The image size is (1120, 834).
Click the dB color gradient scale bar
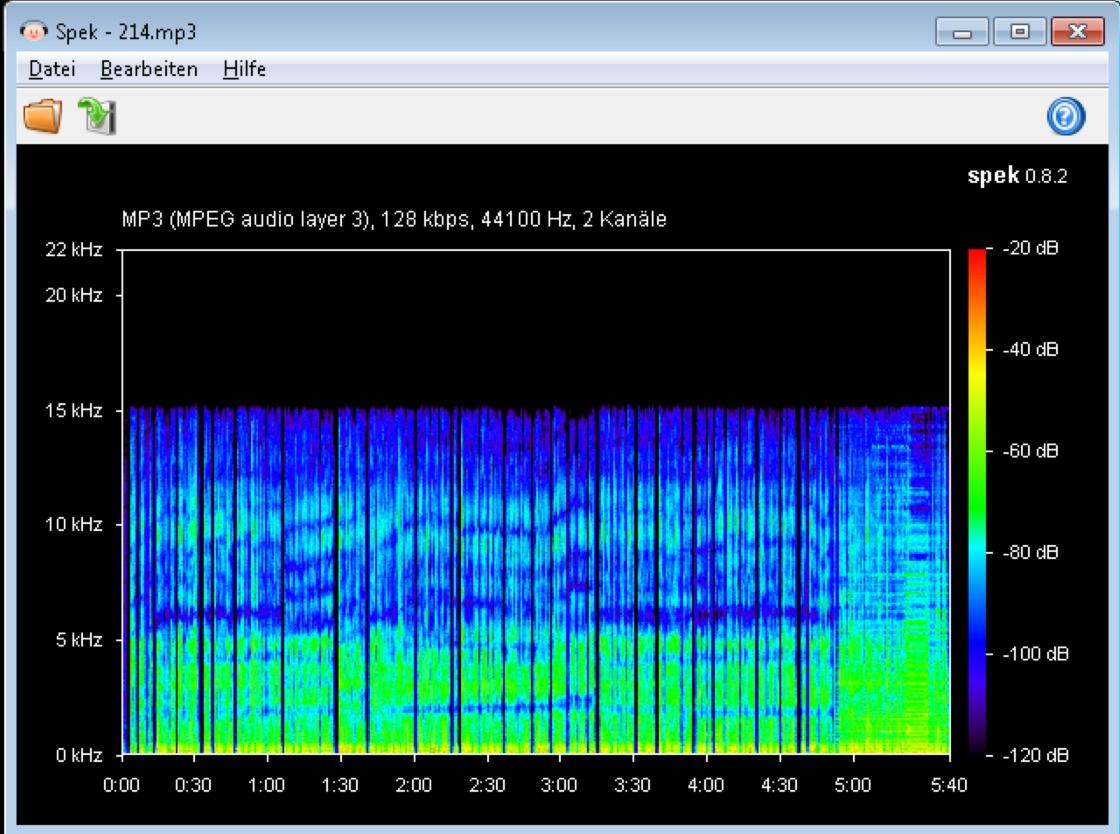pos(977,500)
